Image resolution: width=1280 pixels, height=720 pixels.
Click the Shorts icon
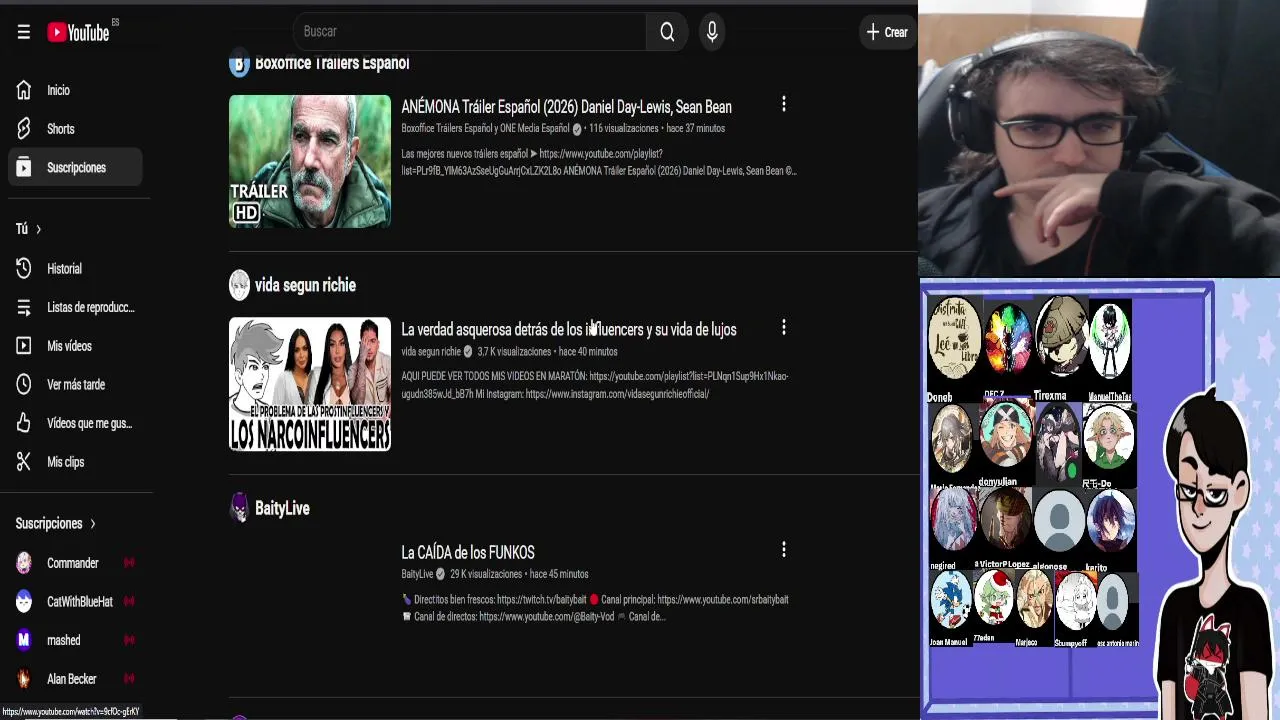click(x=24, y=129)
